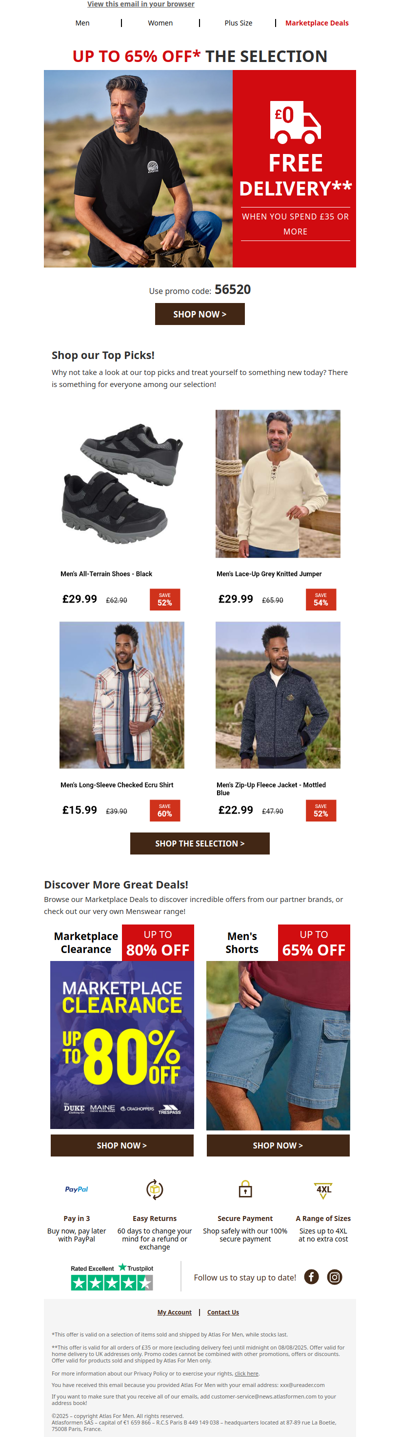Click the free delivery truck icon
400x1437 pixels.
click(x=295, y=122)
